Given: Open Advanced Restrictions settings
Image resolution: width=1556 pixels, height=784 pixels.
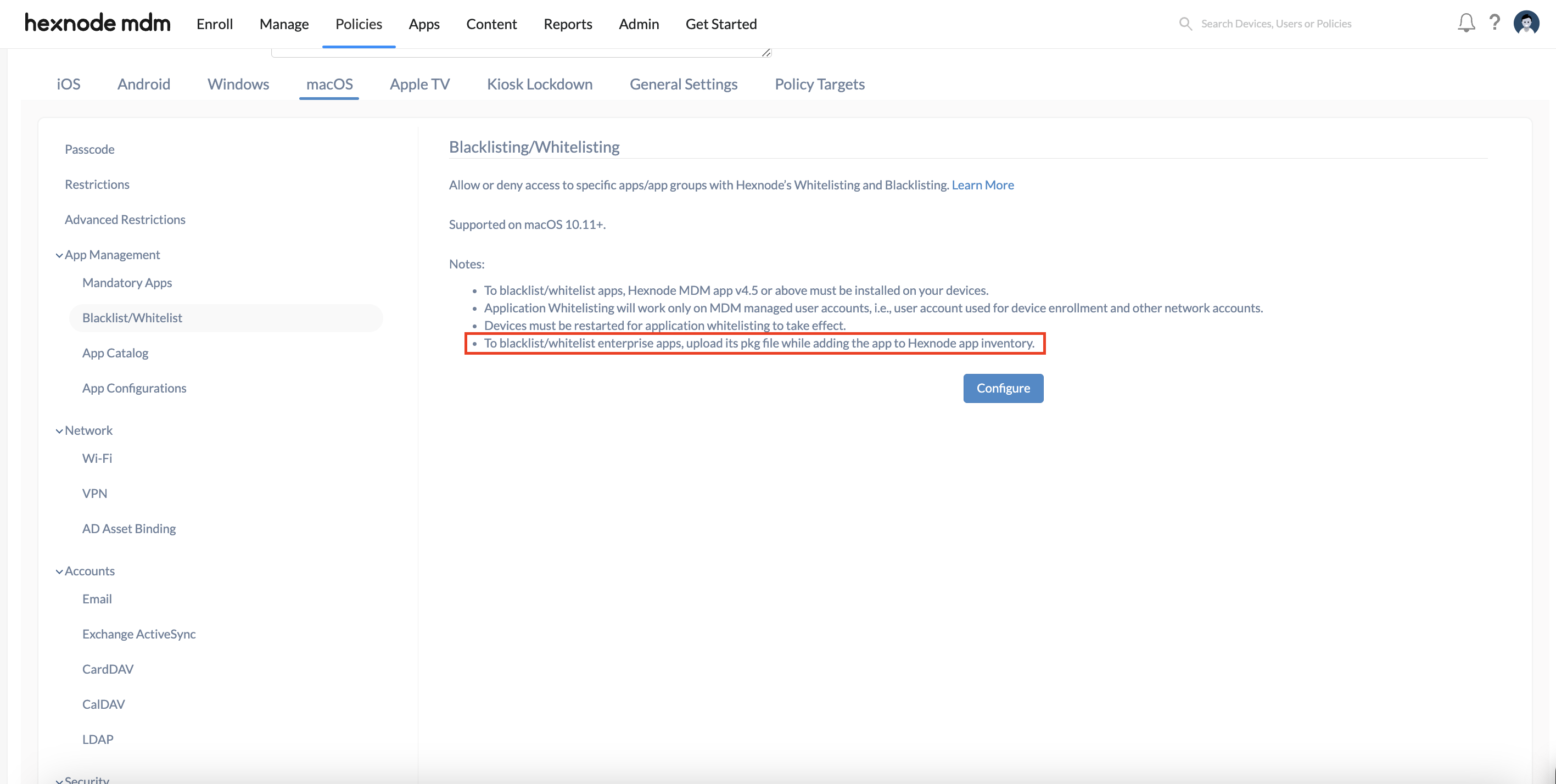Looking at the screenshot, I should tap(125, 219).
